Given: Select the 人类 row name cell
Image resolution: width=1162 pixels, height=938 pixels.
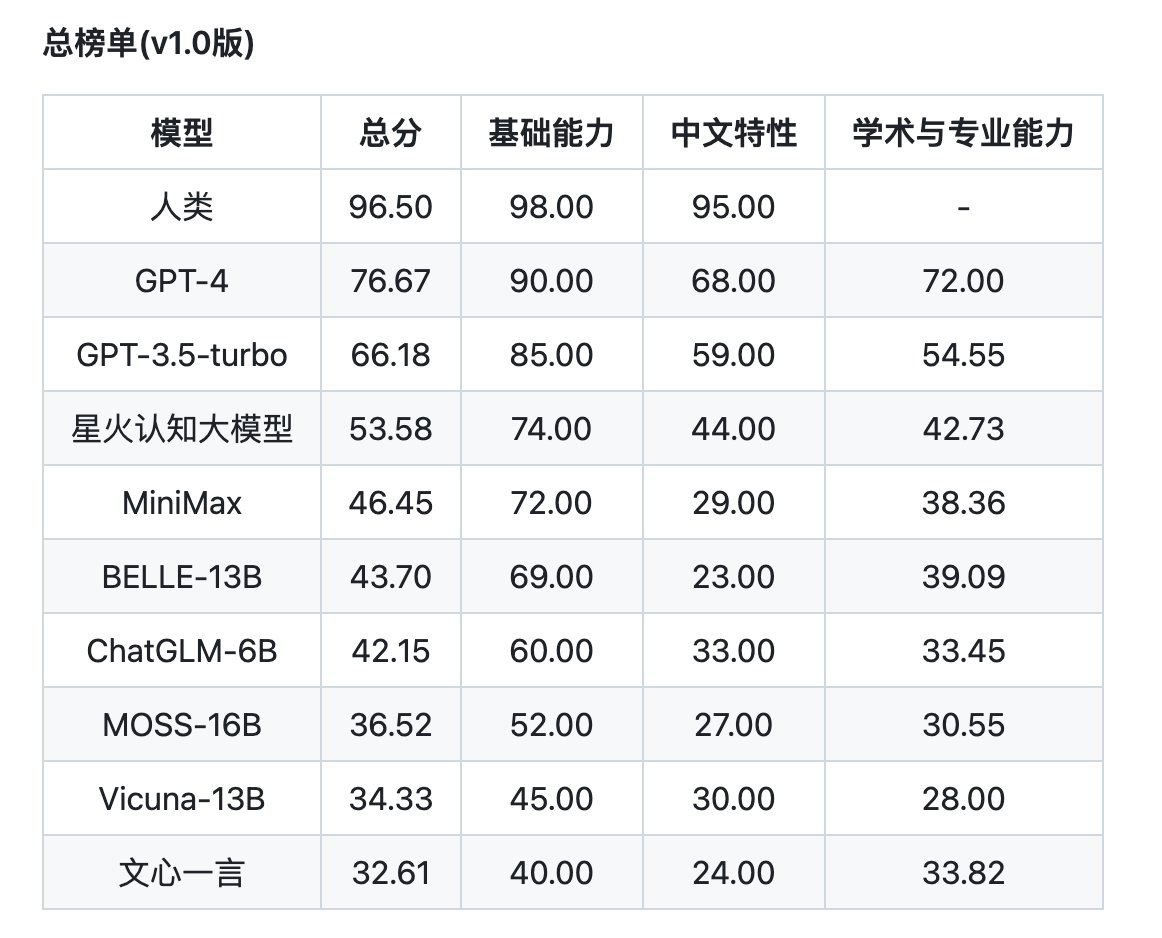Looking at the screenshot, I should coord(182,207).
